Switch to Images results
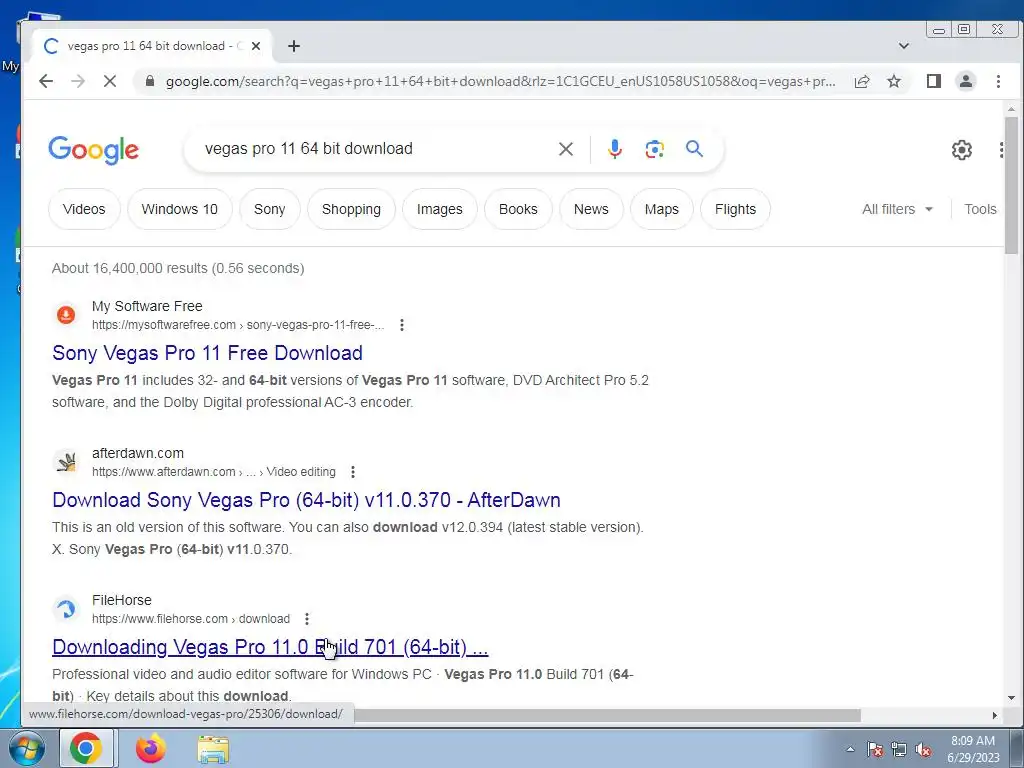The height and width of the screenshot is (768, 1024). pos(440,209)
